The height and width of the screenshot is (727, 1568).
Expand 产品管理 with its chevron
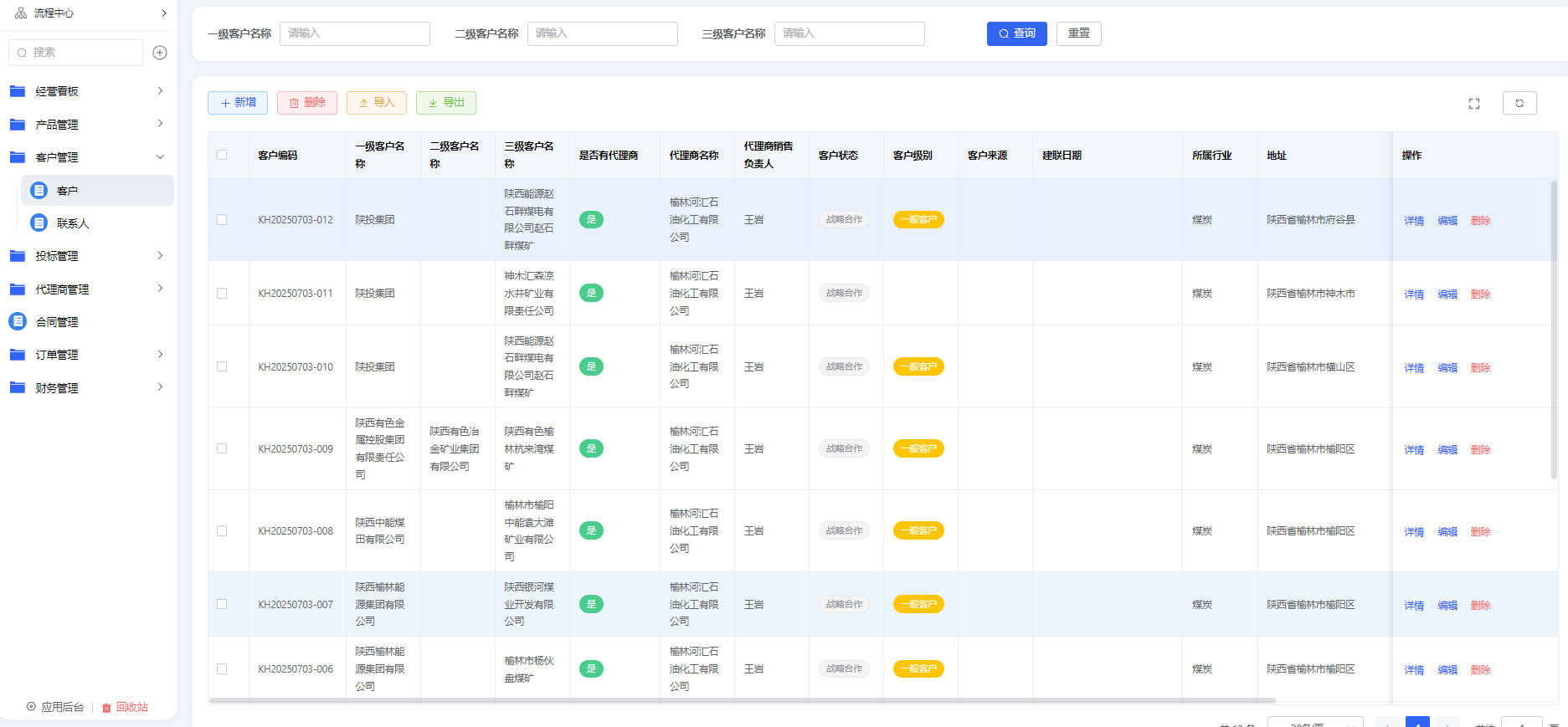160,124
